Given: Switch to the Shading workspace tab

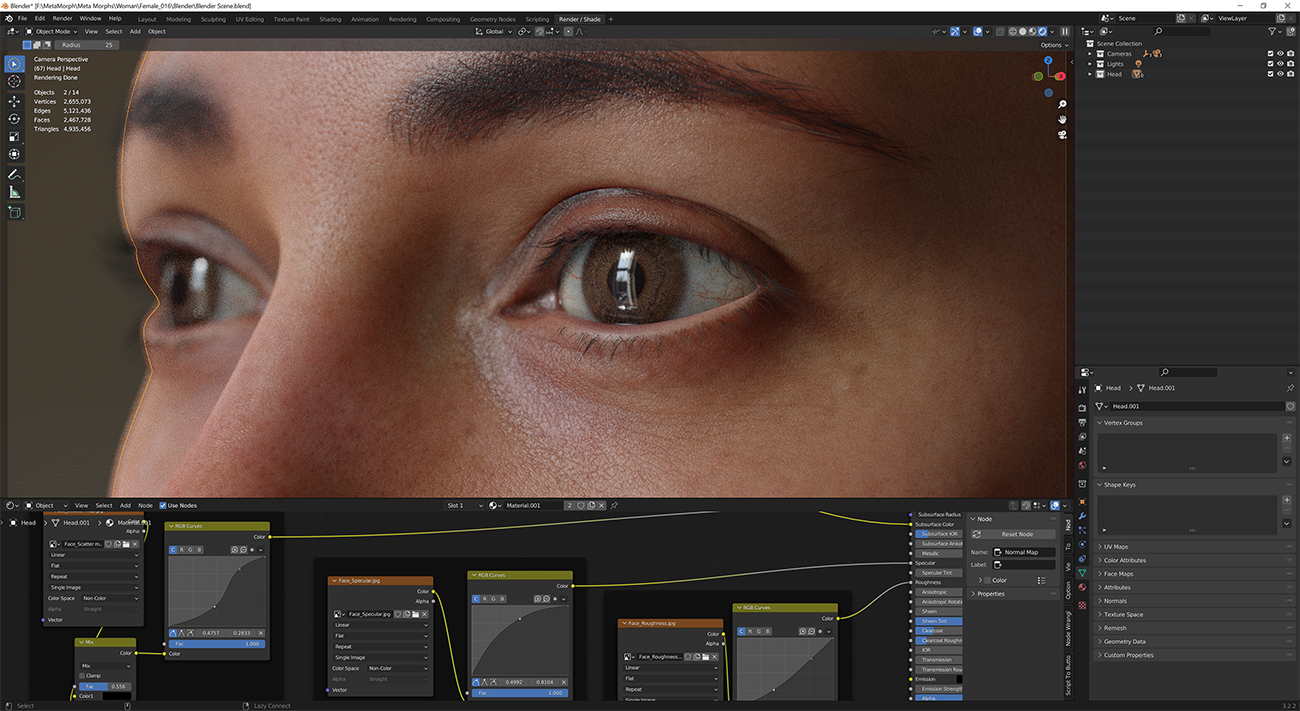Looking at the screenshot, I should point(330,19).
